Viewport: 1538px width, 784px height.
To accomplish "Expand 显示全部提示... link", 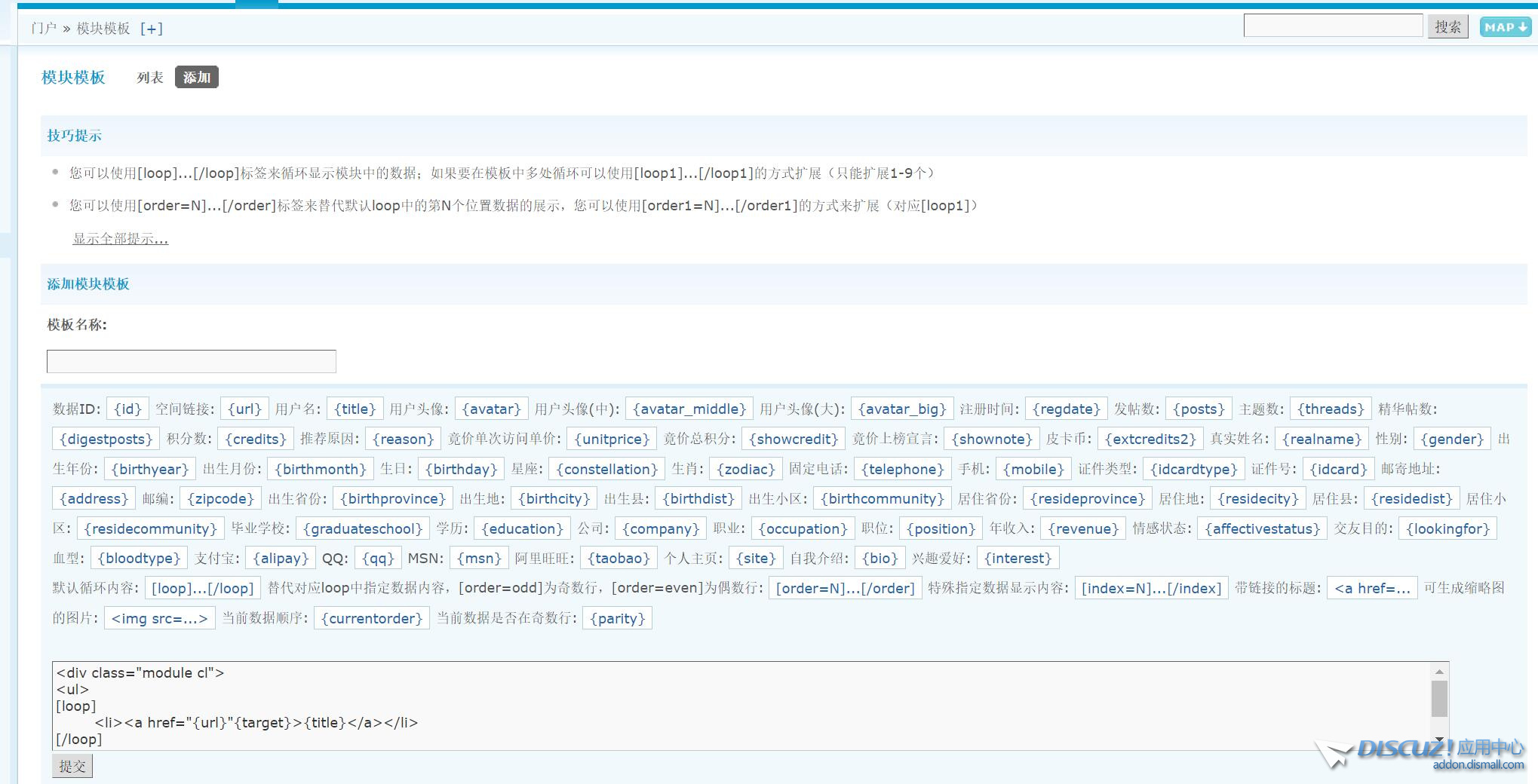I will coord(121,239).
